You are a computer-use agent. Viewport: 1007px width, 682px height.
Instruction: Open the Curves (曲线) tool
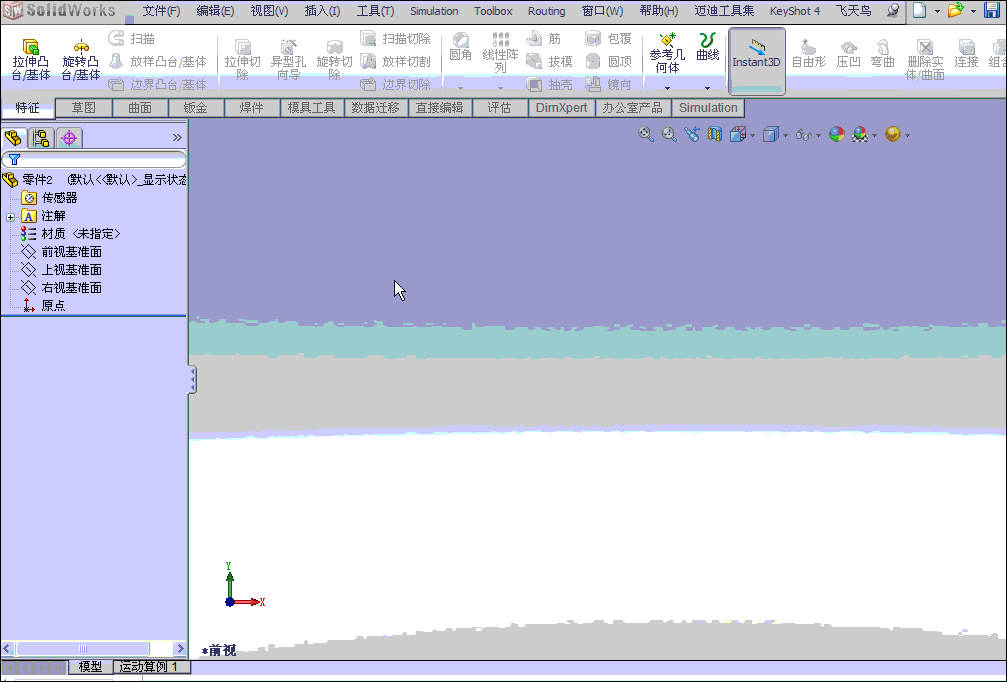(707, 47)
